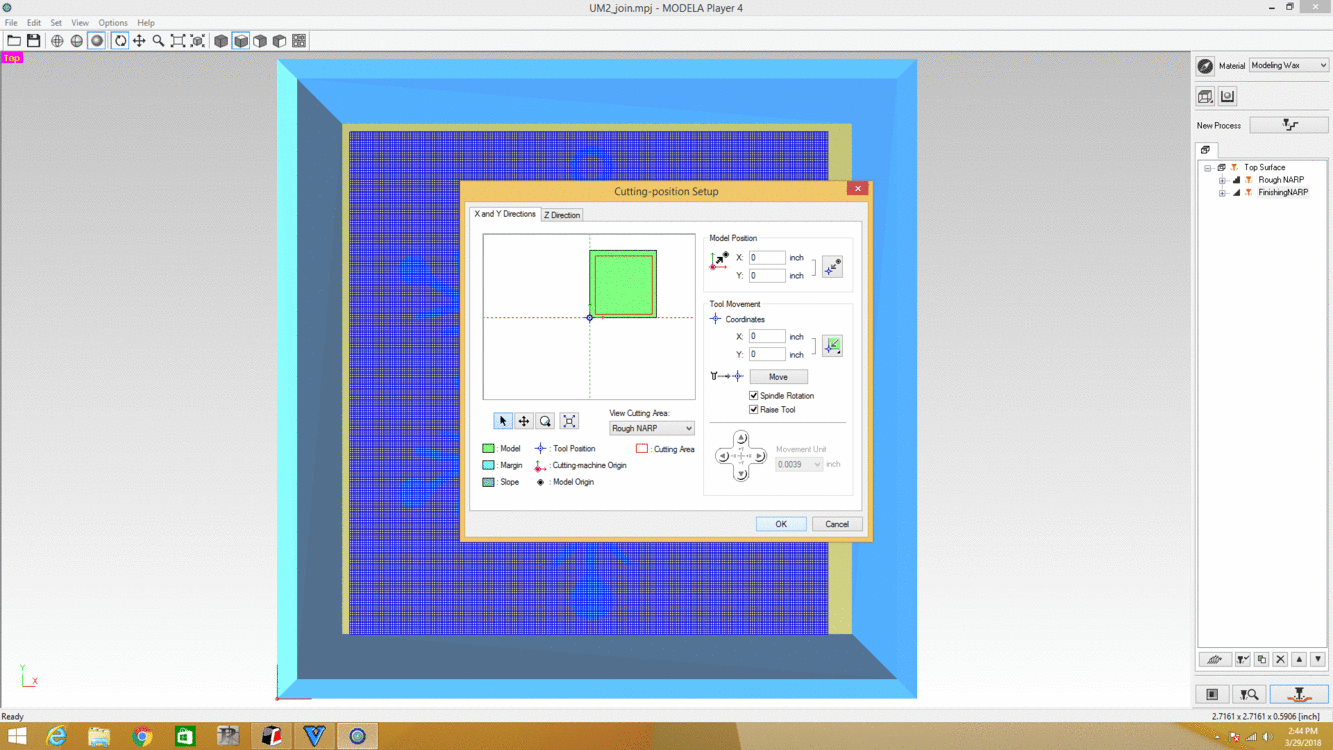Click the down arrow on movement pad
This screenshot has width=1333, height=750.
(x=741, y=474)
